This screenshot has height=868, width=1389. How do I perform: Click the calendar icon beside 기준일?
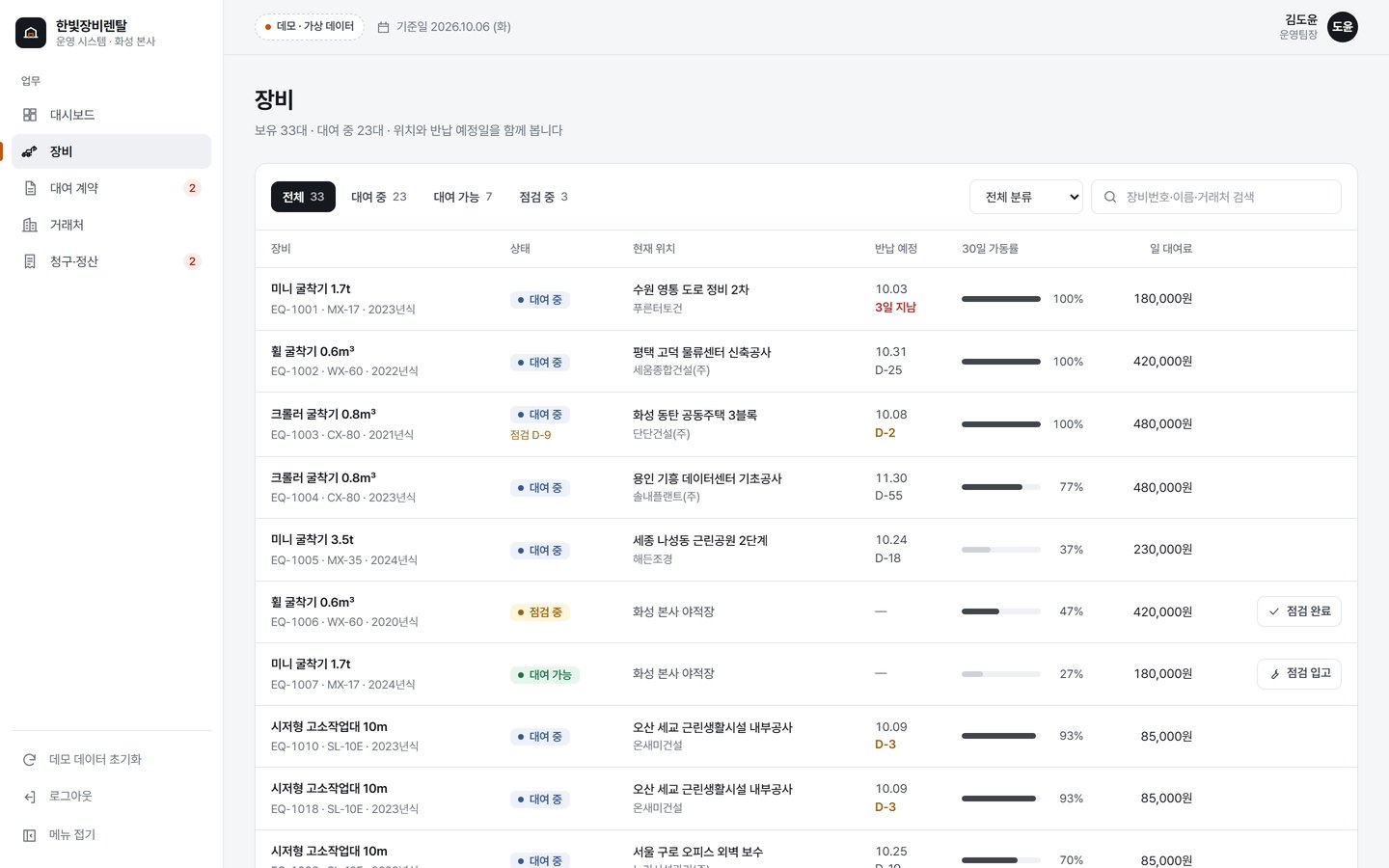point(383,27)
